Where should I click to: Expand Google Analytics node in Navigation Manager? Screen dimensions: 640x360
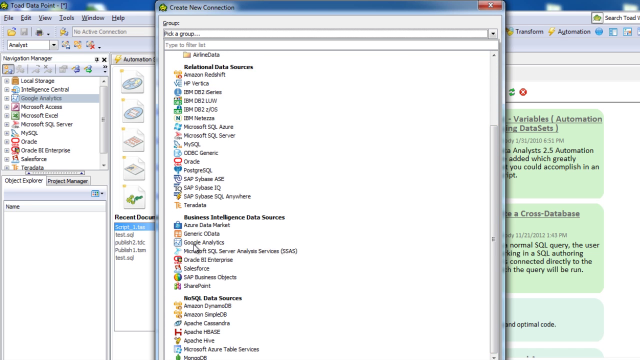[x=7, y=98]
